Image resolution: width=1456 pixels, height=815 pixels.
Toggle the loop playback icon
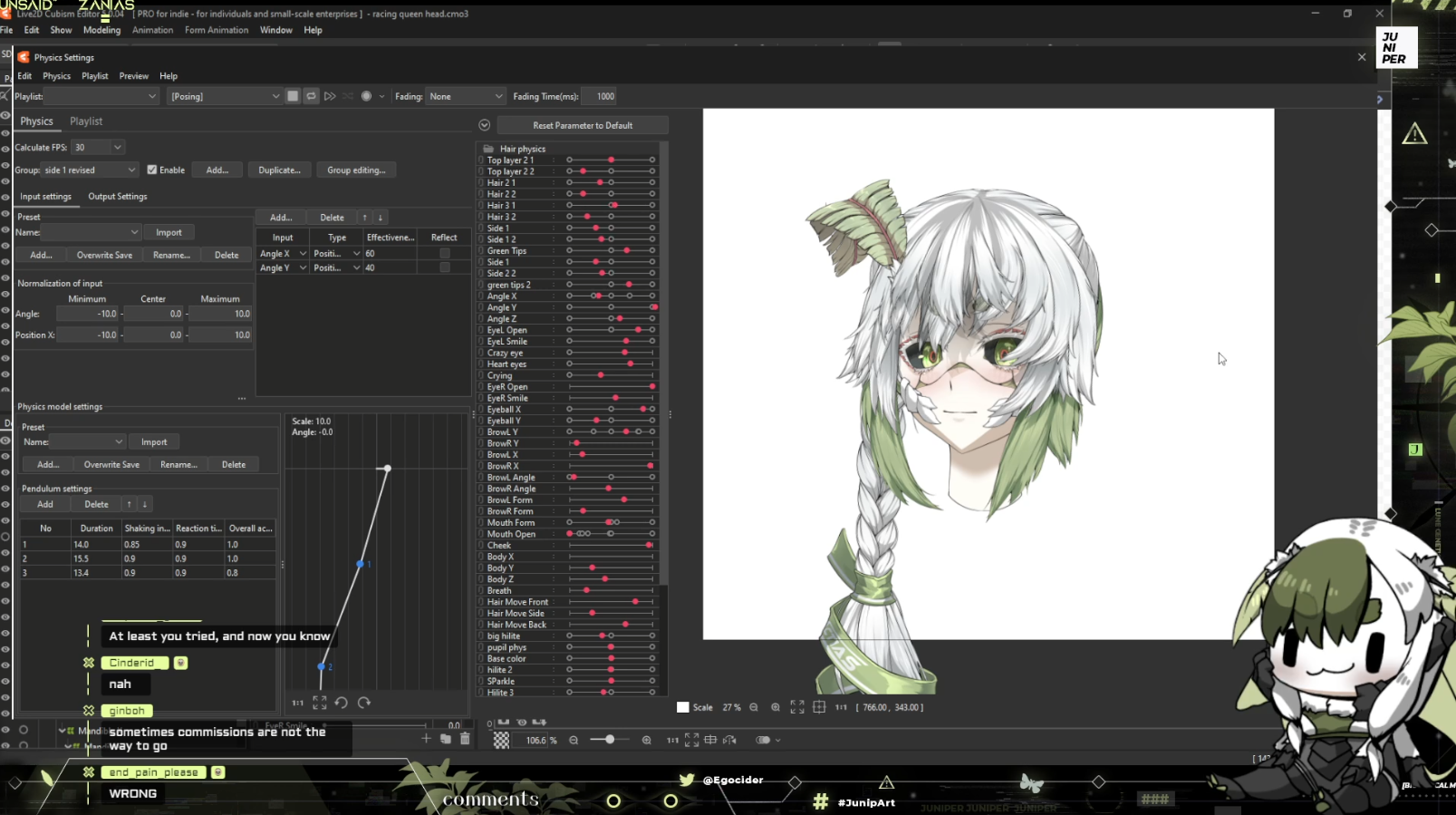[311, 96]
